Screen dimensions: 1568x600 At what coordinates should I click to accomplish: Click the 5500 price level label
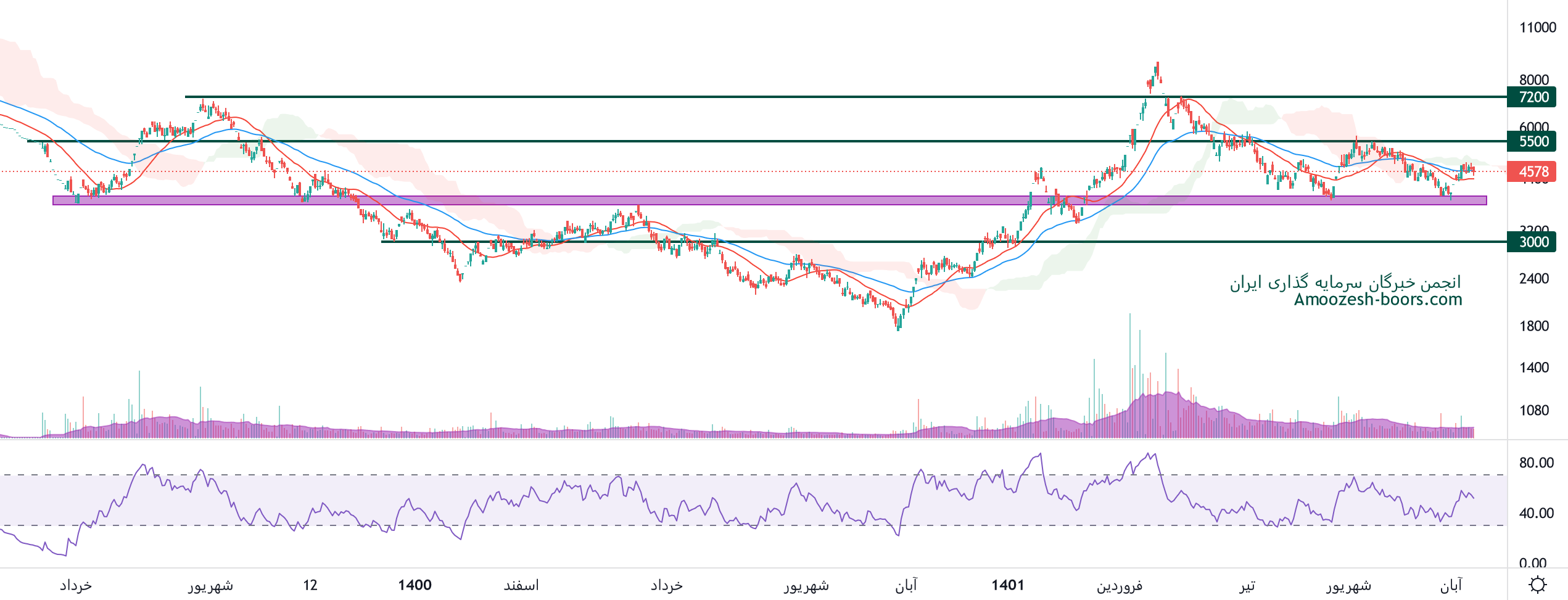(x=1533, y=141)
